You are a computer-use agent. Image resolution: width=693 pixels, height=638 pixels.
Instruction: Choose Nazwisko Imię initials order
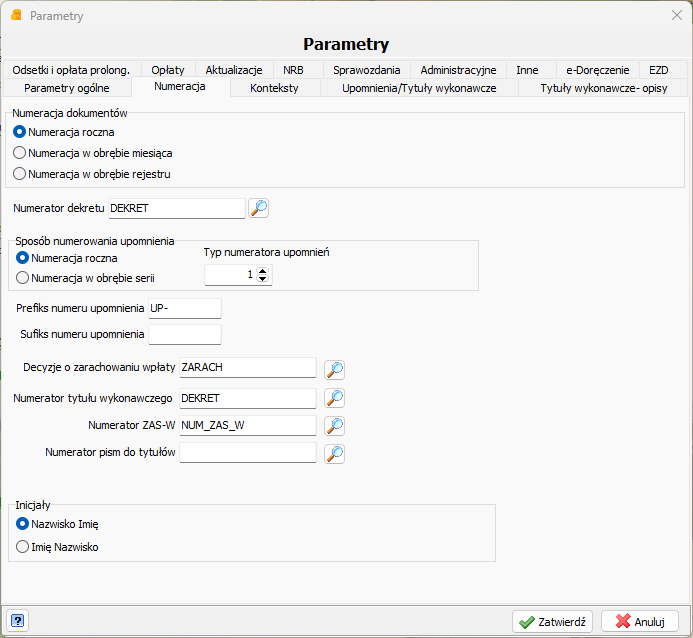[57, 524]
